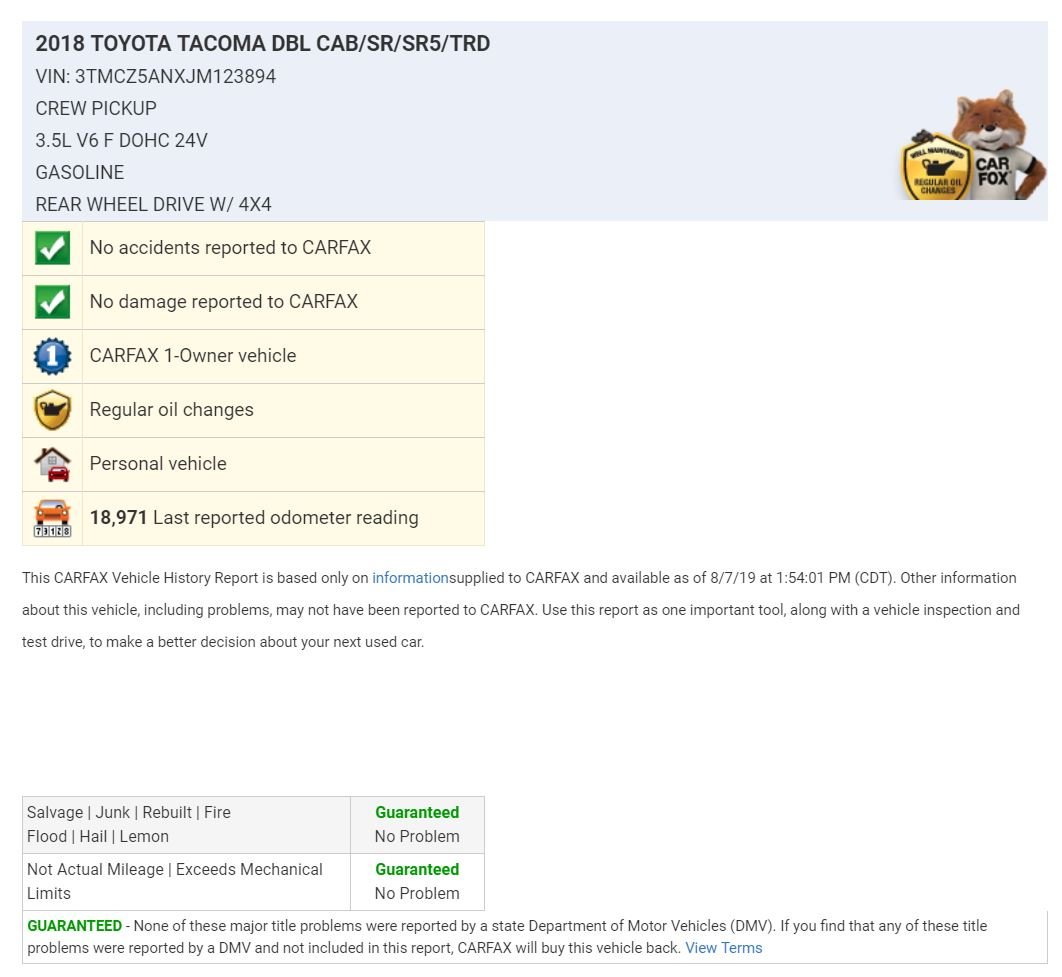Screen dimensions: 1062x977
Task: Click the CARFAX 1-Owner vehicle text
Action: click(x=193, y=356)
